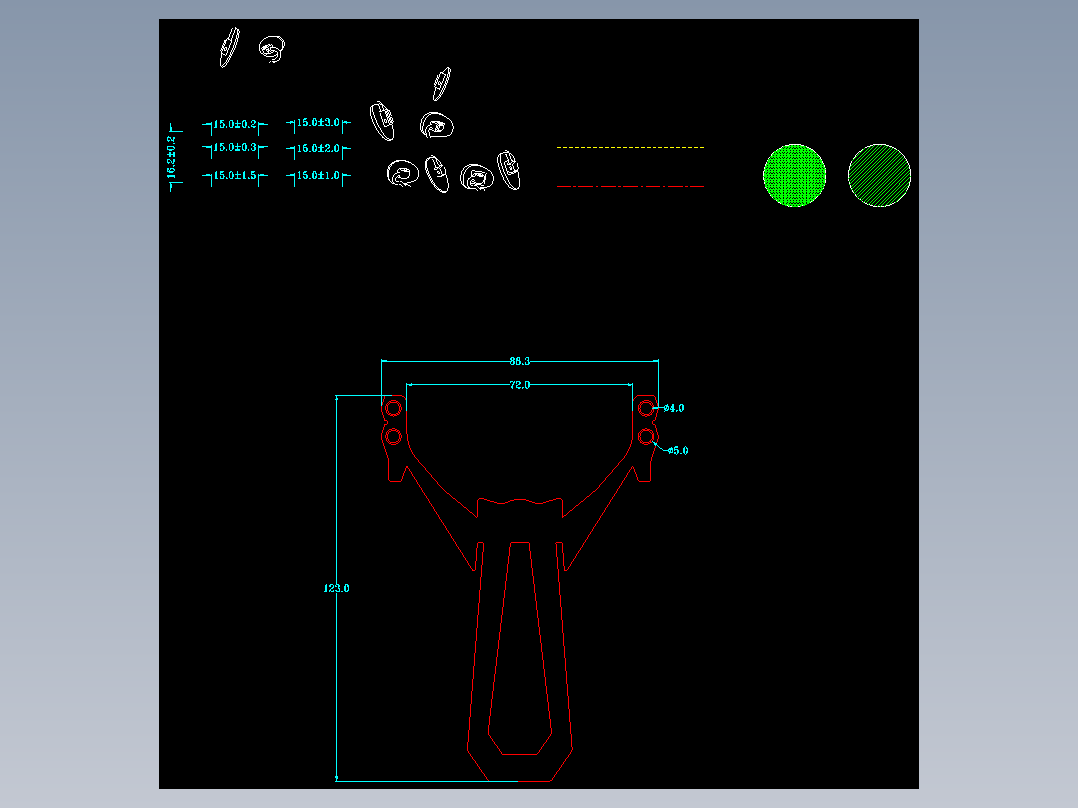
Task: Select the diagonally hatched green circle
Action: tap(879, 175)
